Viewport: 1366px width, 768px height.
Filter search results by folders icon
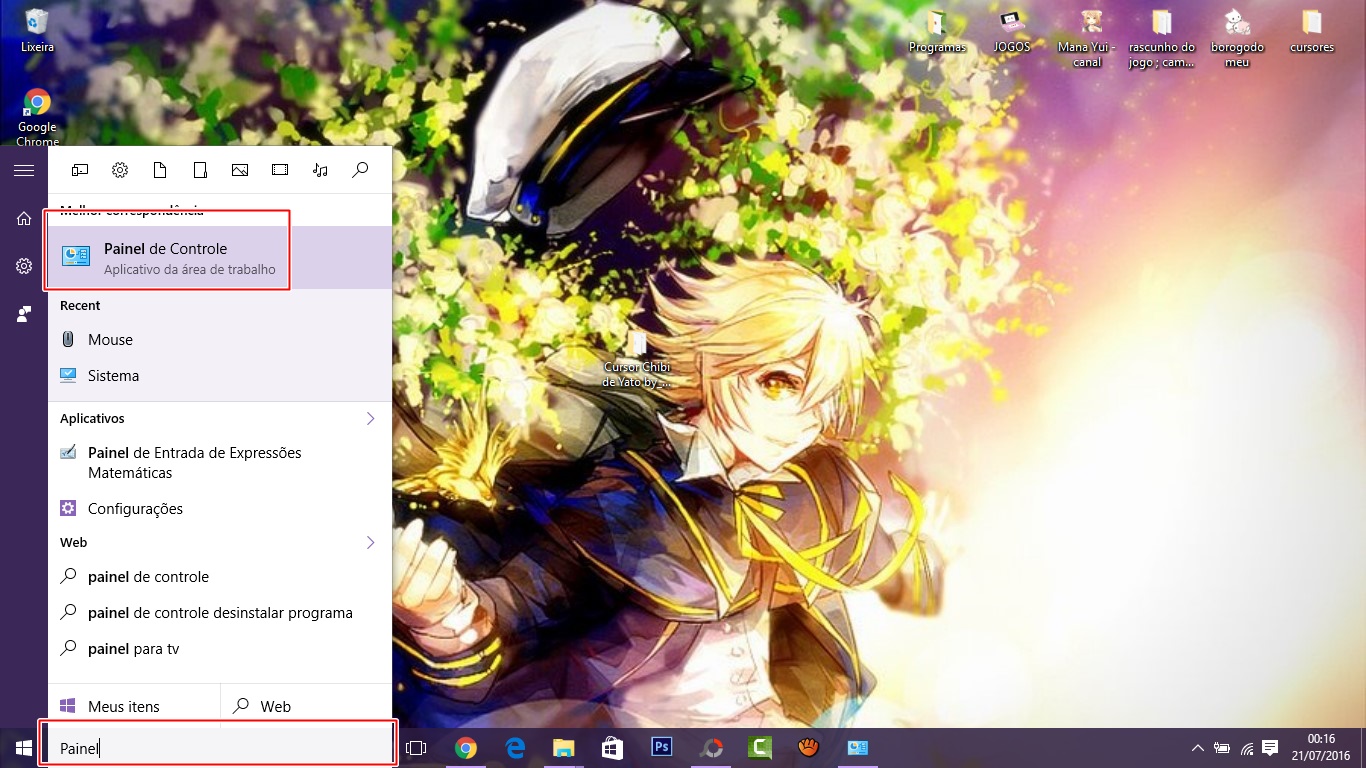pos(200,170)
